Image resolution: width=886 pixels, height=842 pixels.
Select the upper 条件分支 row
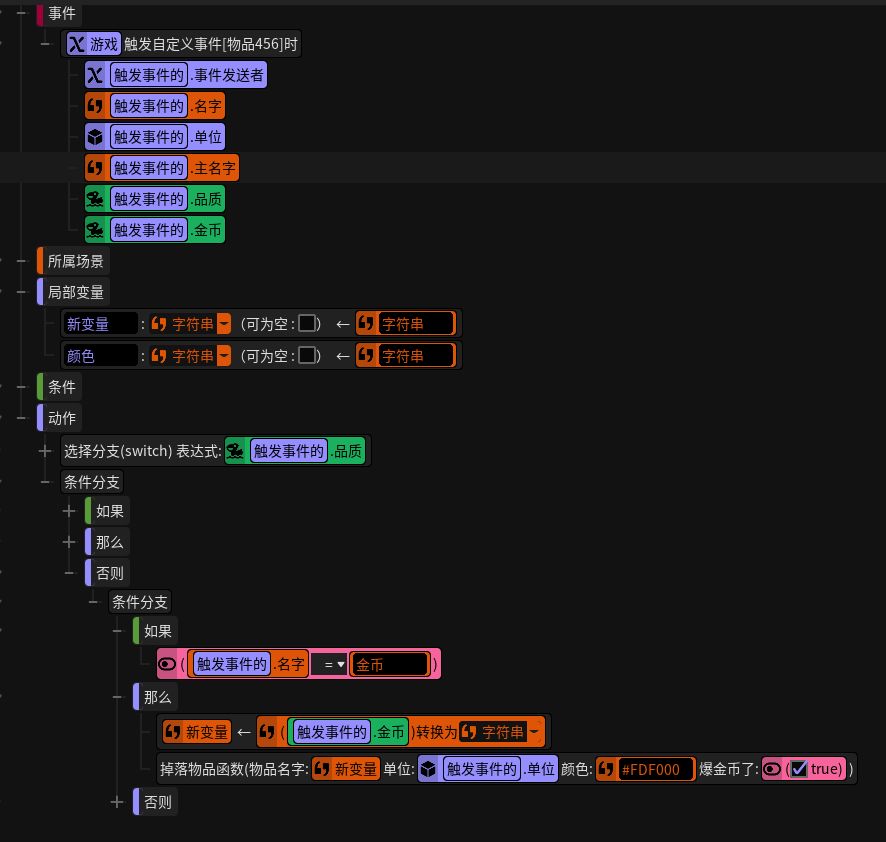click(92, 482)
